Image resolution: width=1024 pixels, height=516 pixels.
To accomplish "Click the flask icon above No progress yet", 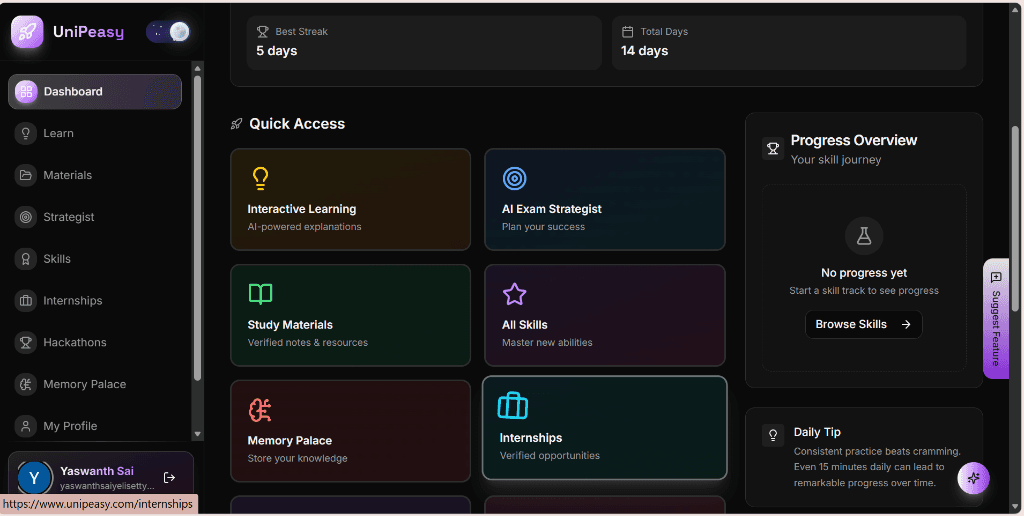I will click(x=864, y=236).
